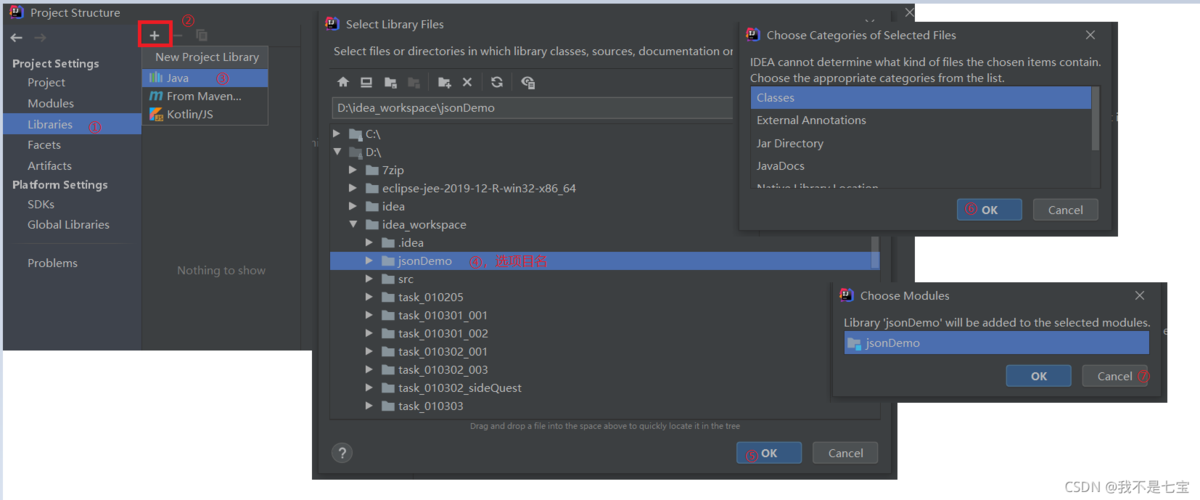
Task: Navigate back arrow in Project Structure
Action: 16,37
